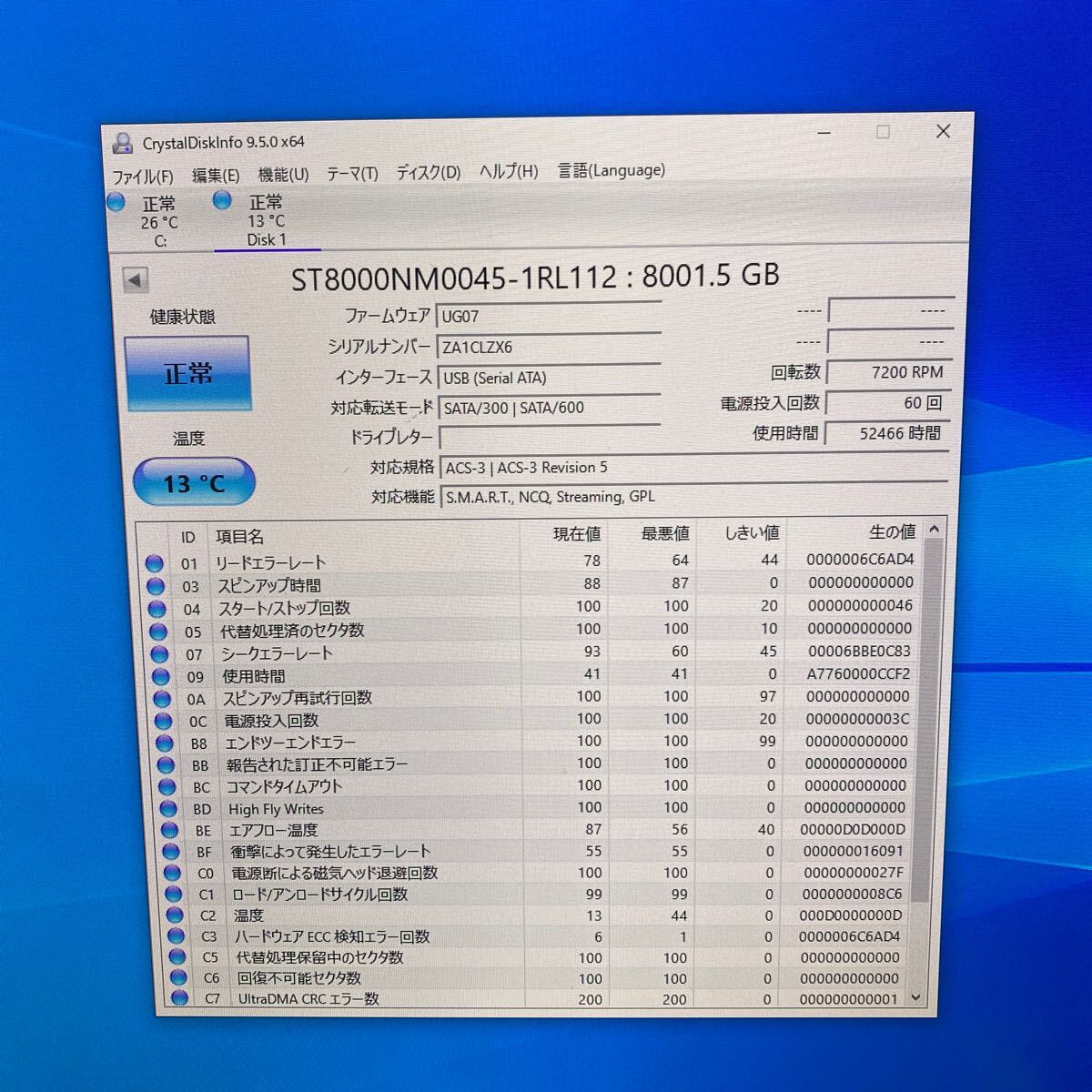
Task: Click the power on count field 60 回
Action: coord(888,403)
